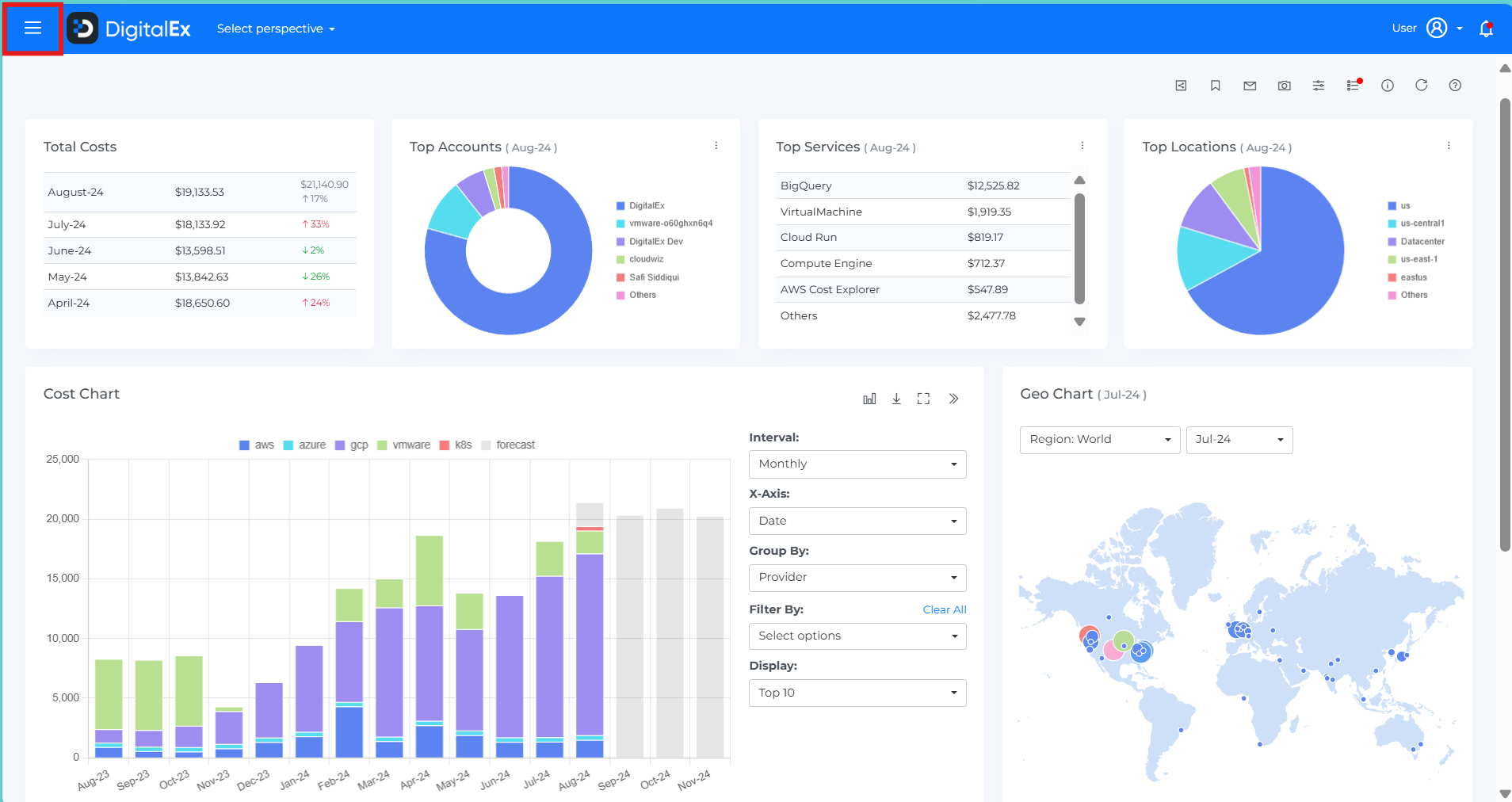Toggle azure series in Cost Chart legend
The height and width of the screenshot is (802, 1512).
pos(304,445)
